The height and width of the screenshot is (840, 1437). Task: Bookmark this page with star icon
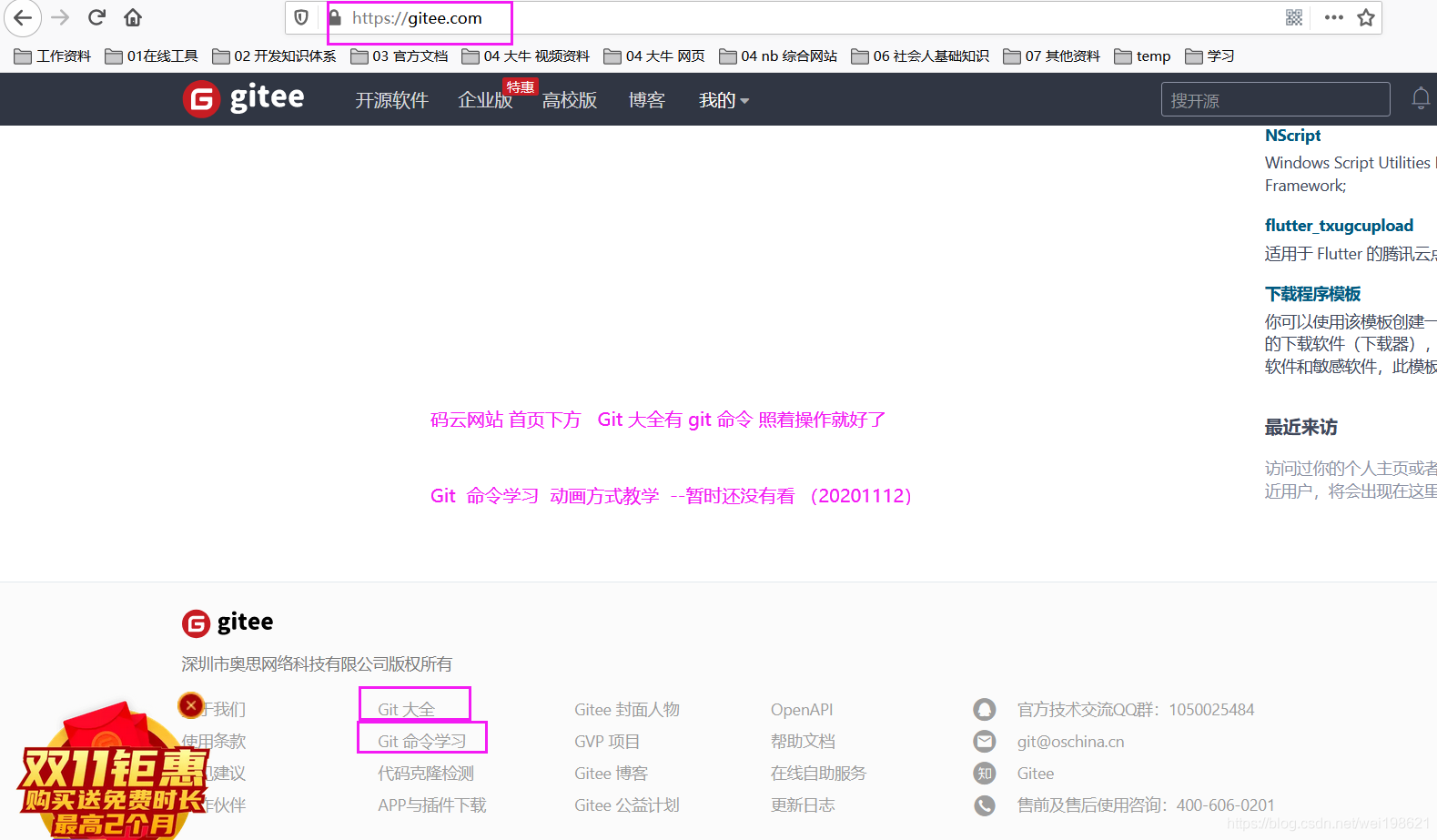(1366, 17)
